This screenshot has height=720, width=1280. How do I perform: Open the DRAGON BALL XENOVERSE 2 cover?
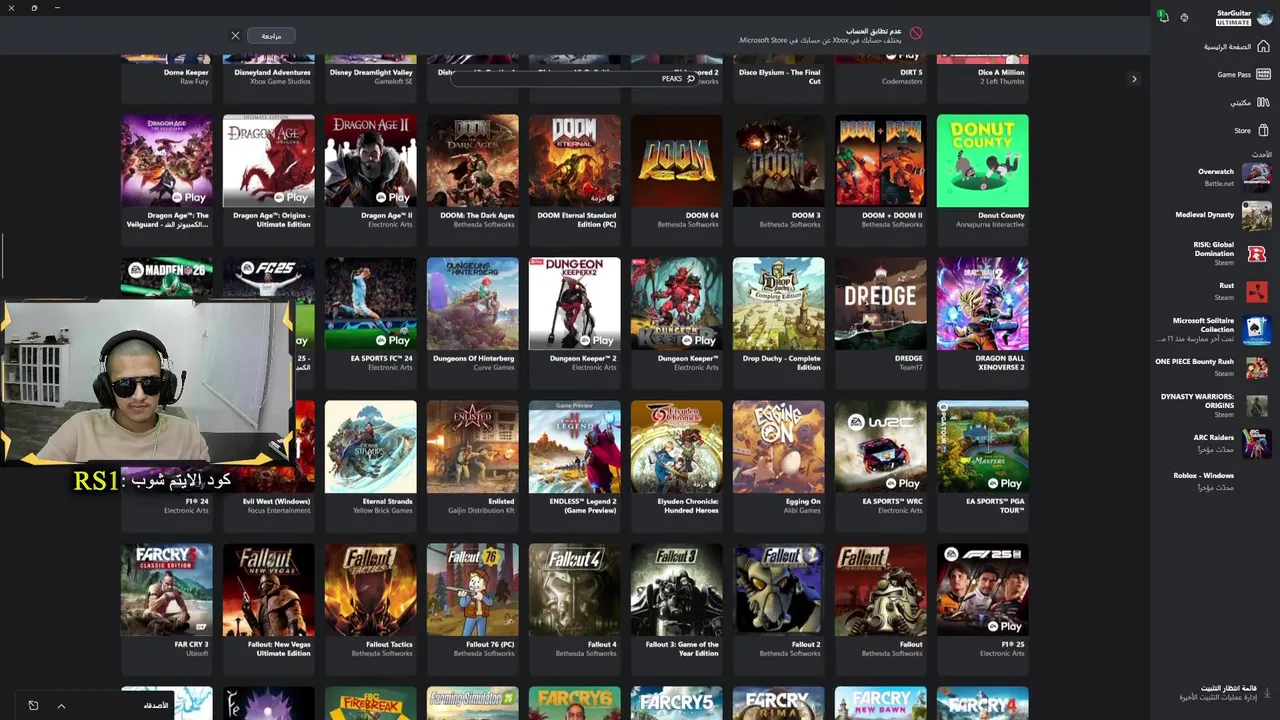pyautogui.click(x=983, y=304)
